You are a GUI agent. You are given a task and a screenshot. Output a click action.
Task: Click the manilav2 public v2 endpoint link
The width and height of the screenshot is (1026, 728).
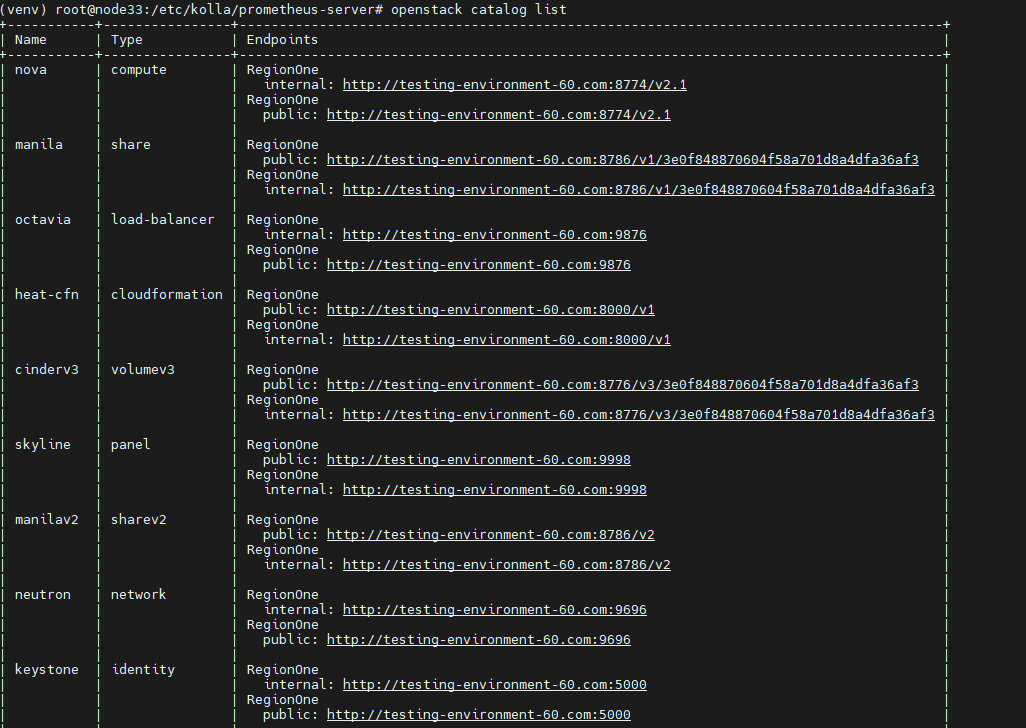490,535
